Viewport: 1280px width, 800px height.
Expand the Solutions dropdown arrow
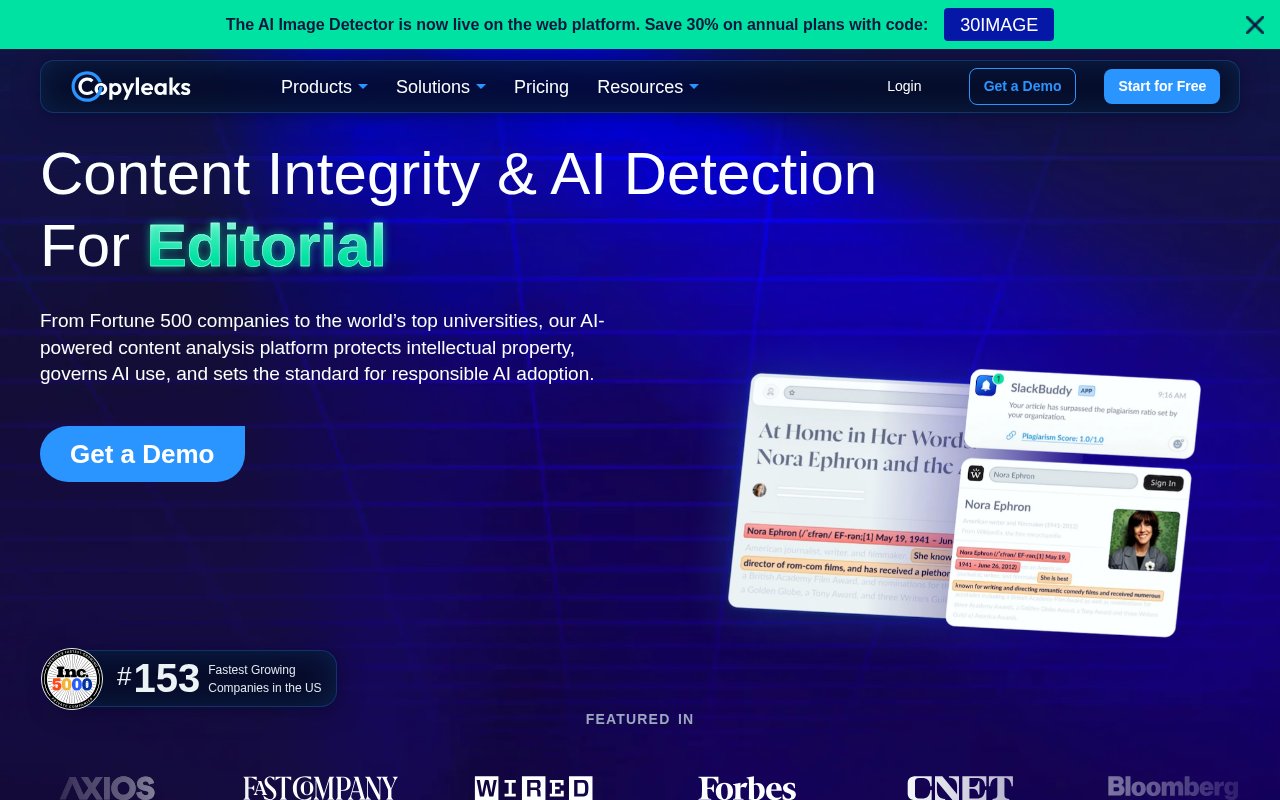[x=481, y=87]
